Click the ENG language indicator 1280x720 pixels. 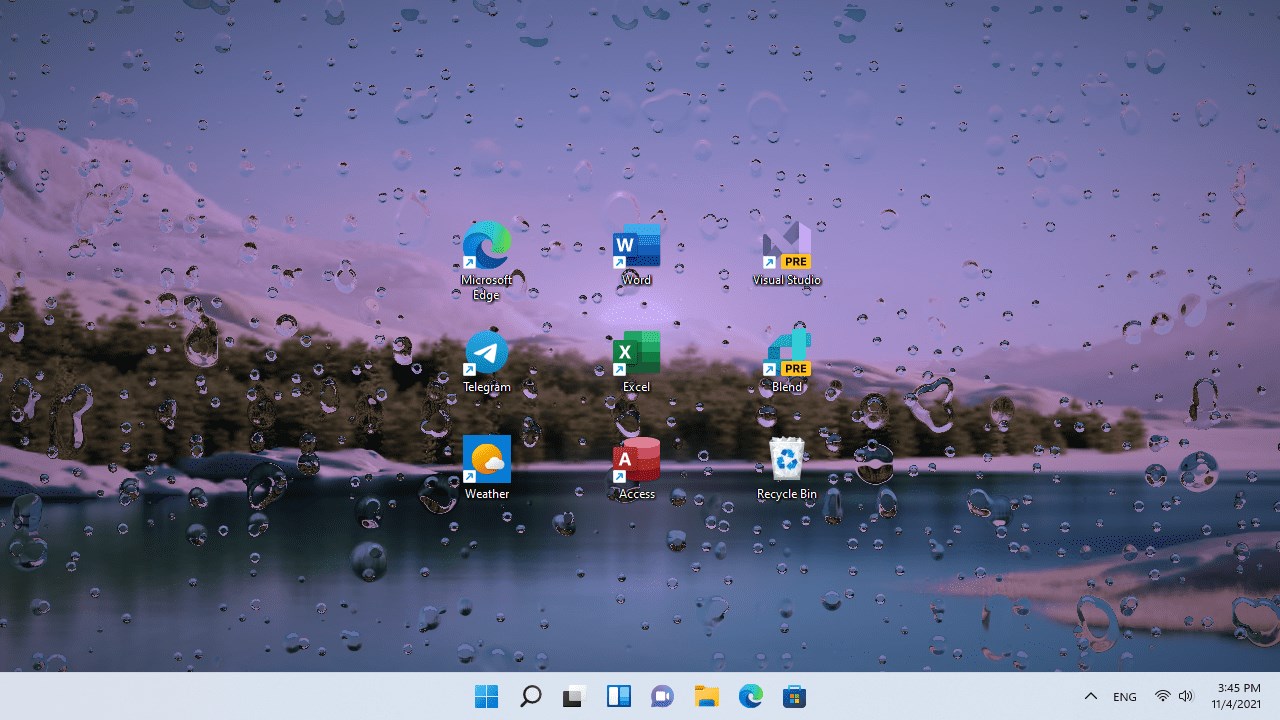[1125, 697]
